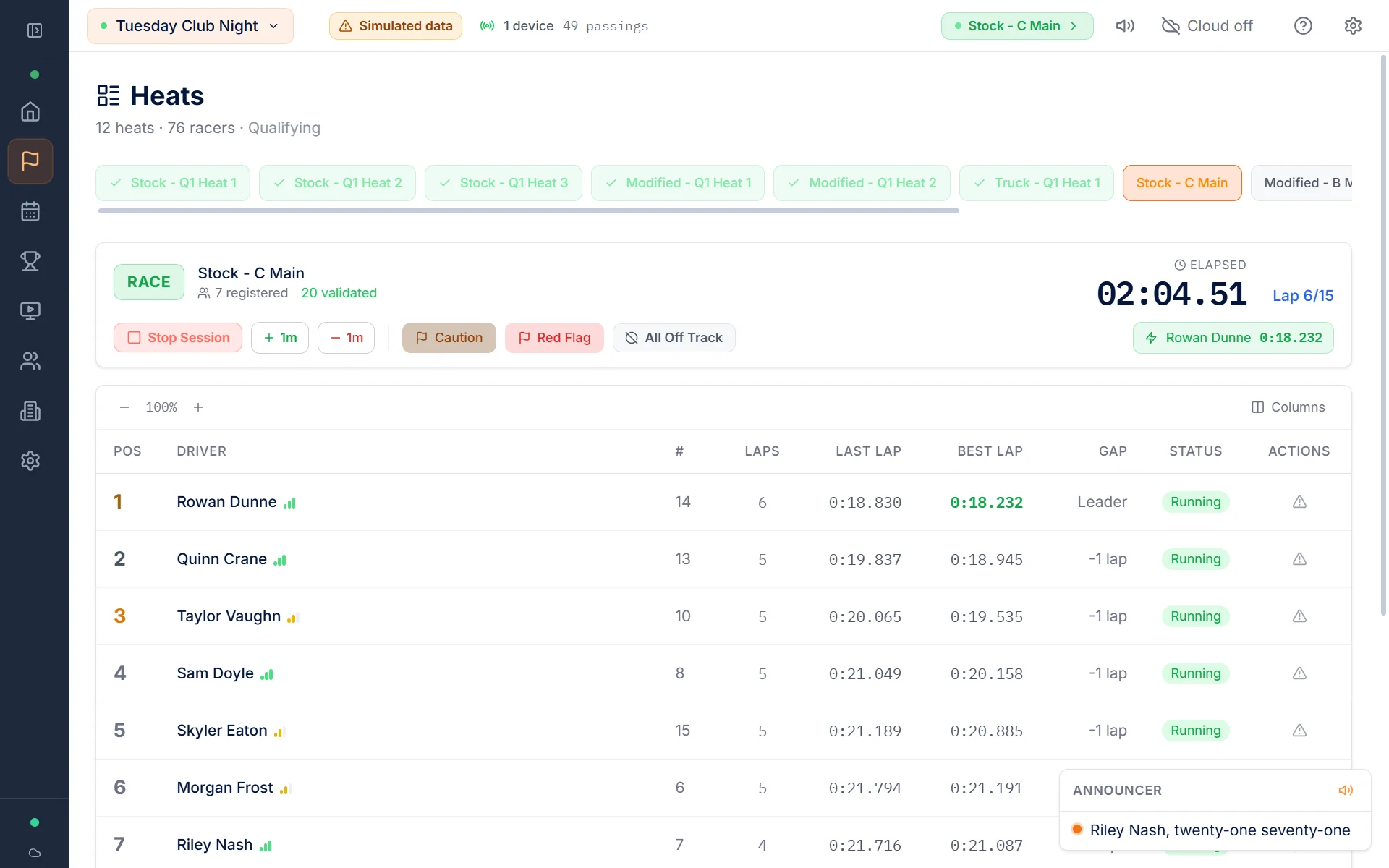
Task: Open top bar settings gear
Action: pyautogui.click(x=1353, y=26)
